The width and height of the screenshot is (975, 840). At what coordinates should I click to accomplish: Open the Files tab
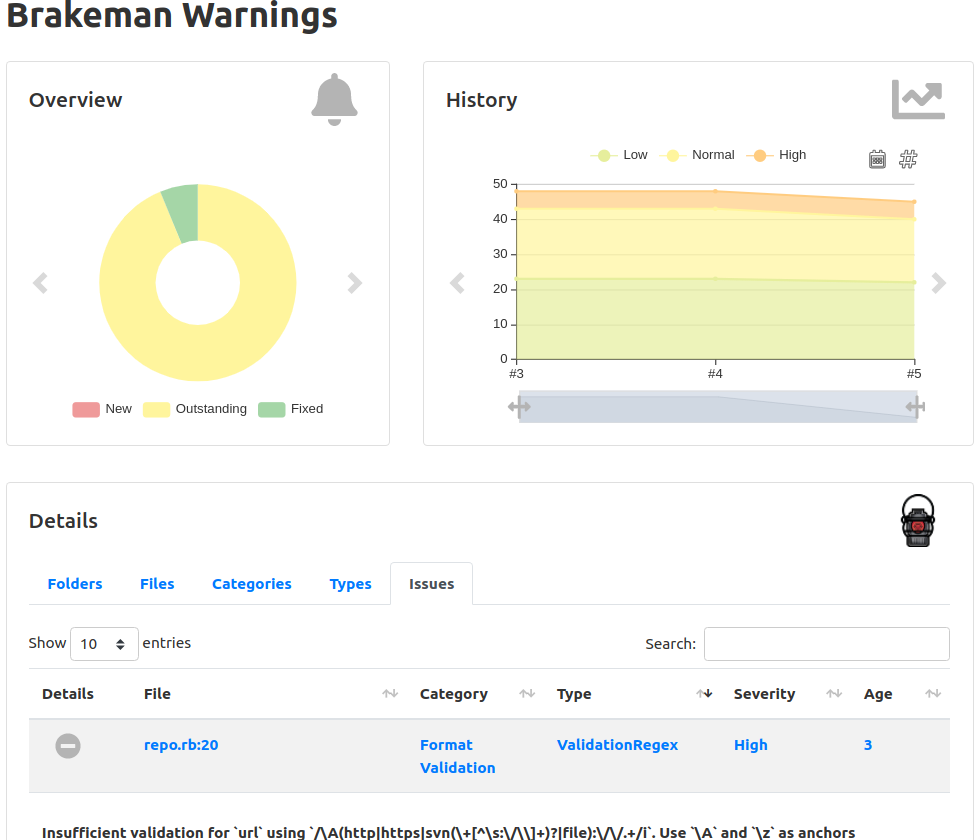point(157,584)
